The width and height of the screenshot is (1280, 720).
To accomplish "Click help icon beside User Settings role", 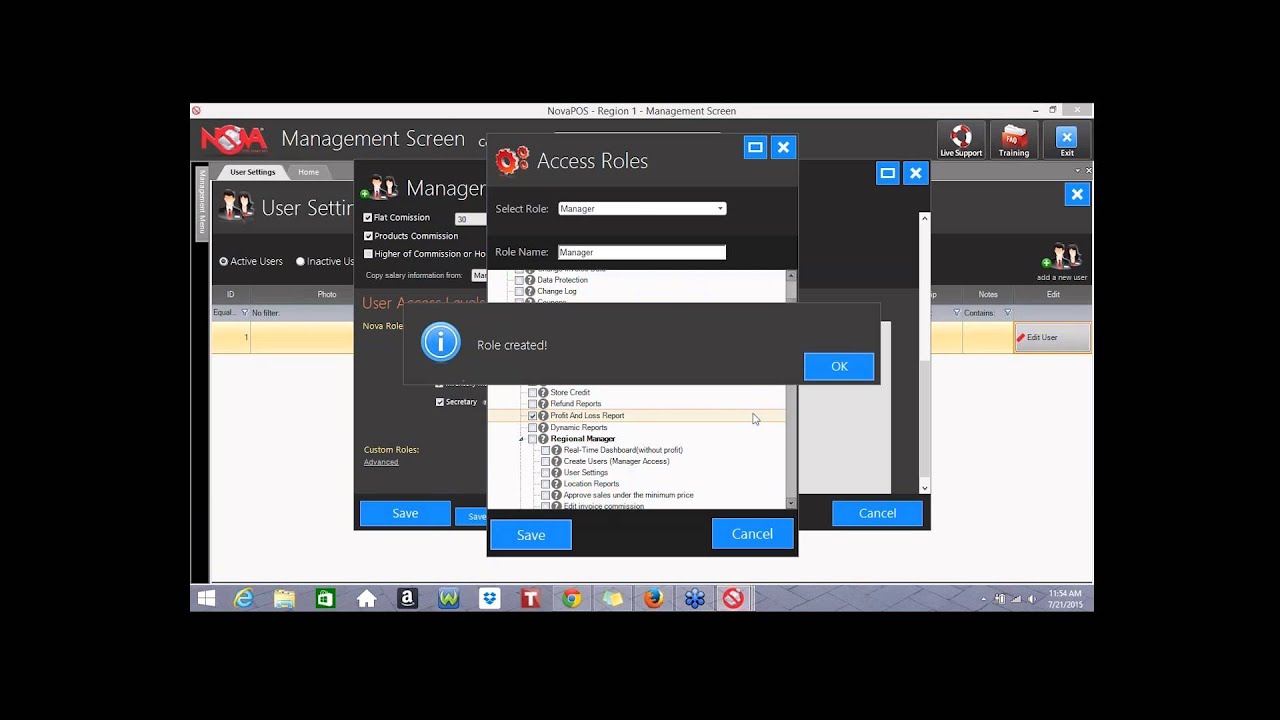I will click(x=557, y=473).
